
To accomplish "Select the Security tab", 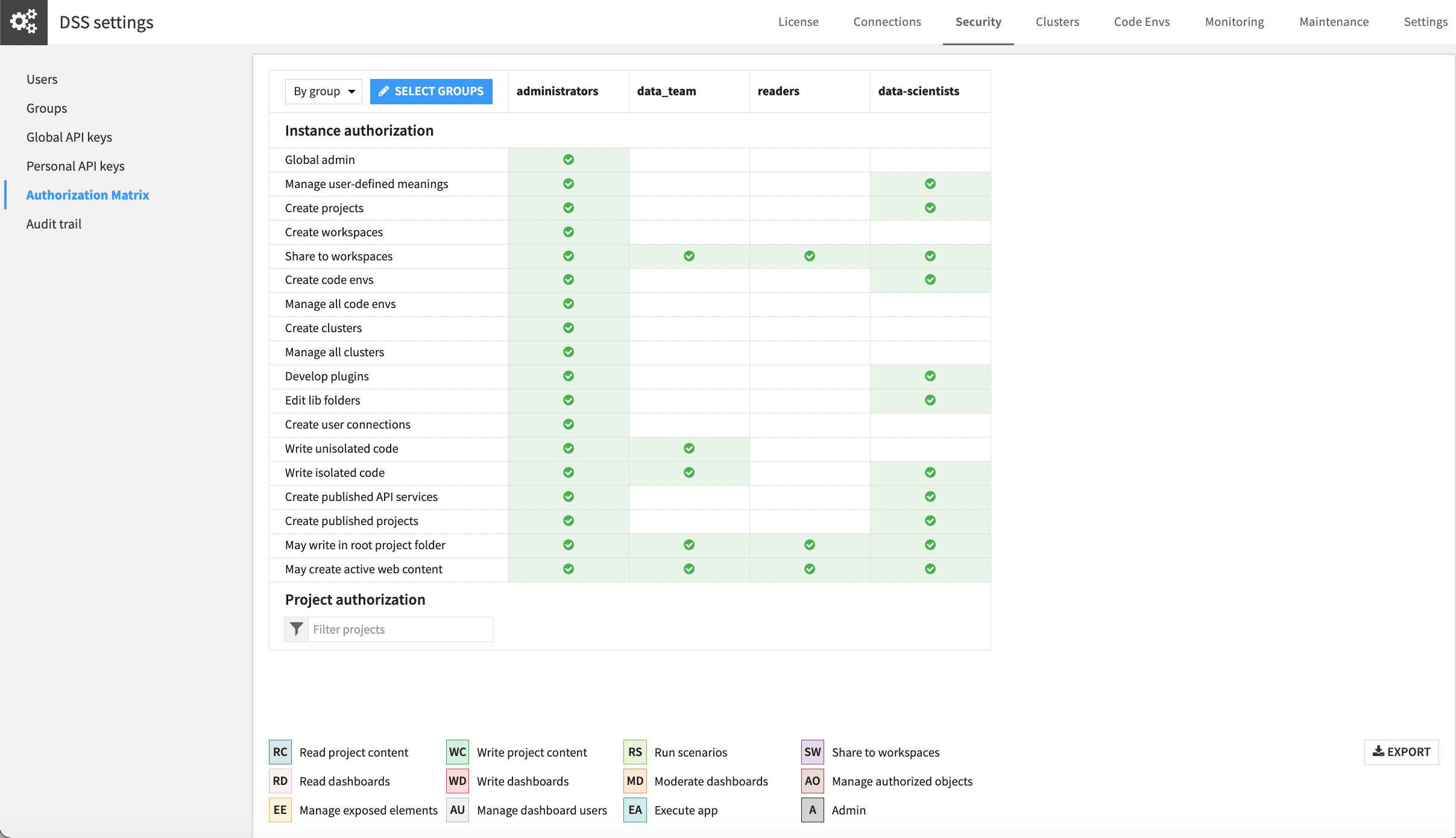I will click(x=978, y=22).
